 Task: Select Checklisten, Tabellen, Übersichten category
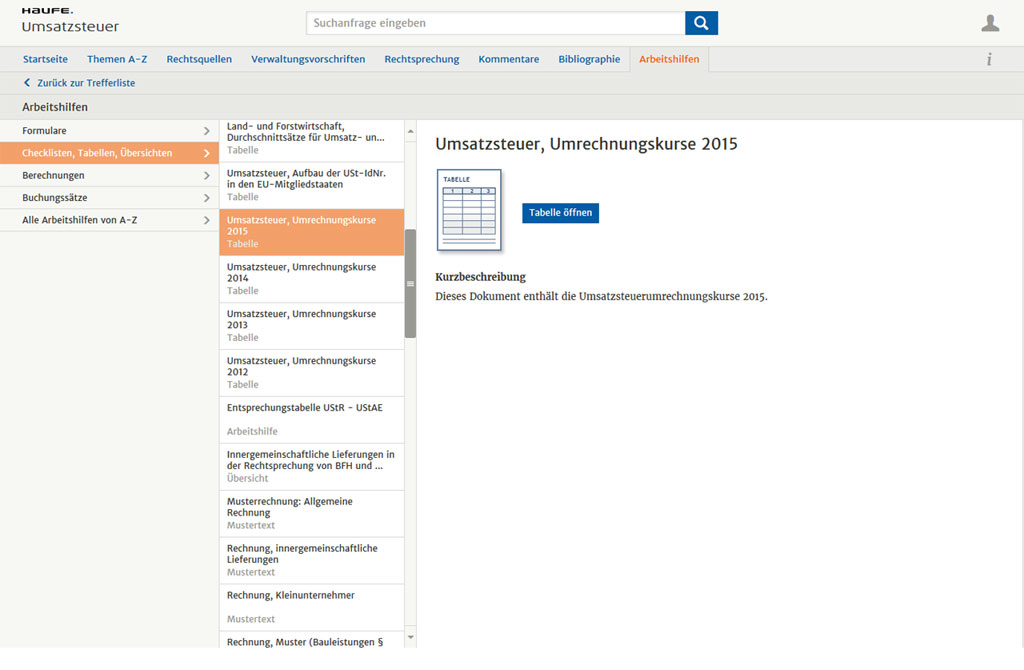click(x=109, y=153)
